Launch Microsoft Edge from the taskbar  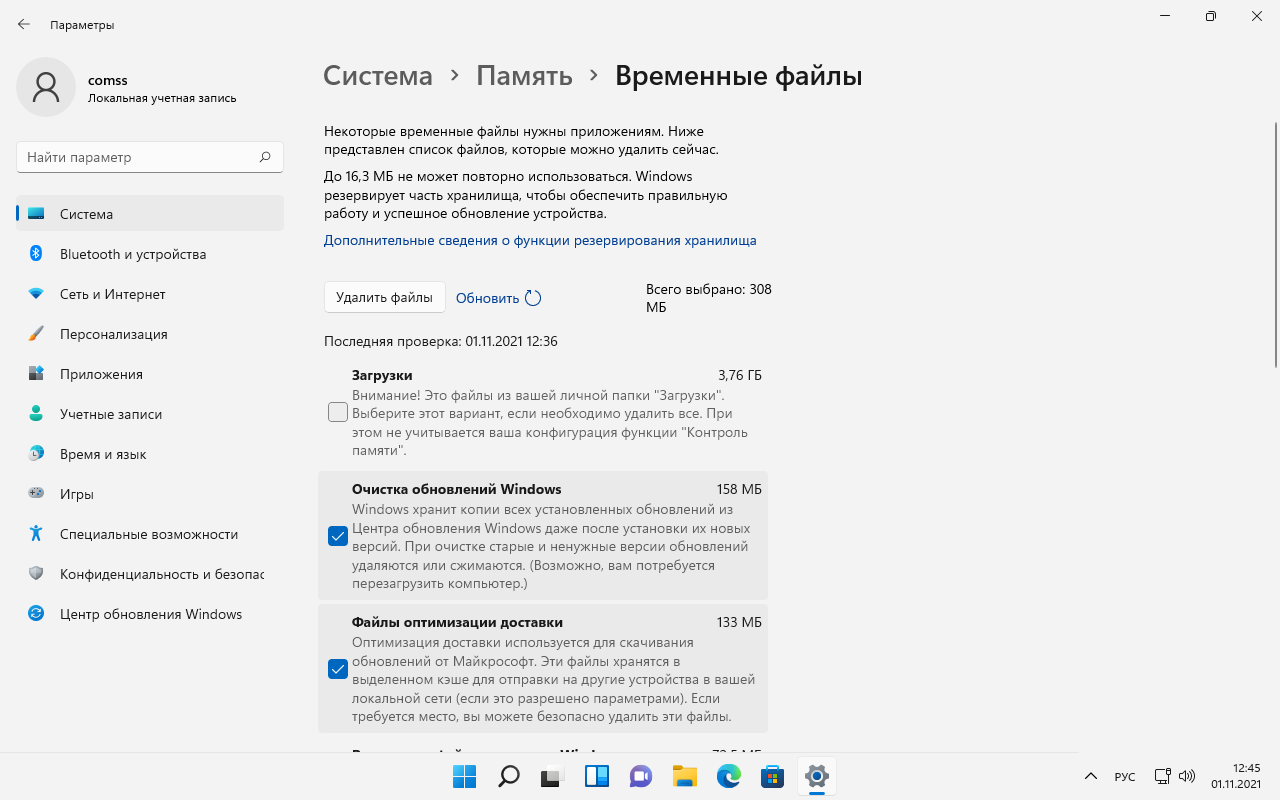point(728,777)
